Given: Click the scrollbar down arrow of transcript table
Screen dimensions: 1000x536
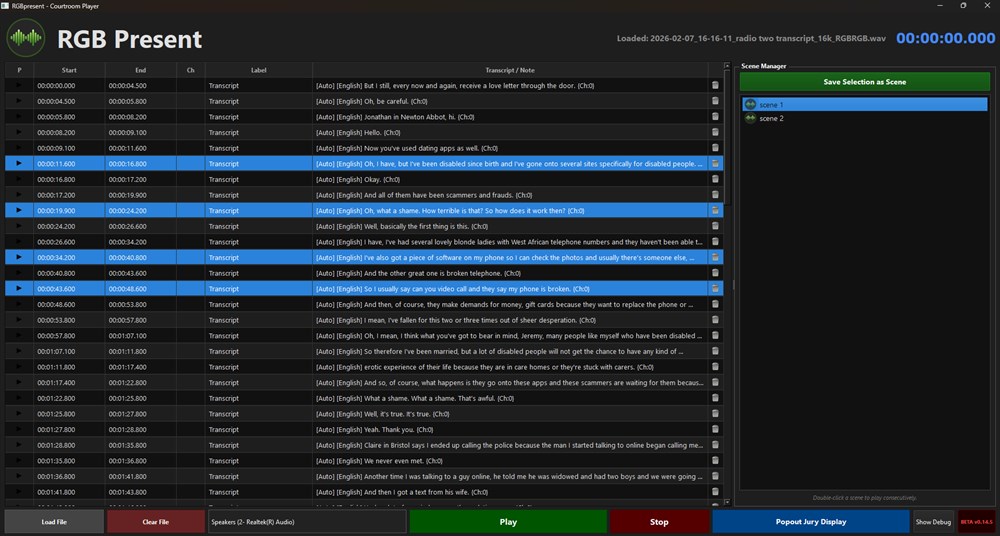Looking at the screenshot, I should pos(727,503).
